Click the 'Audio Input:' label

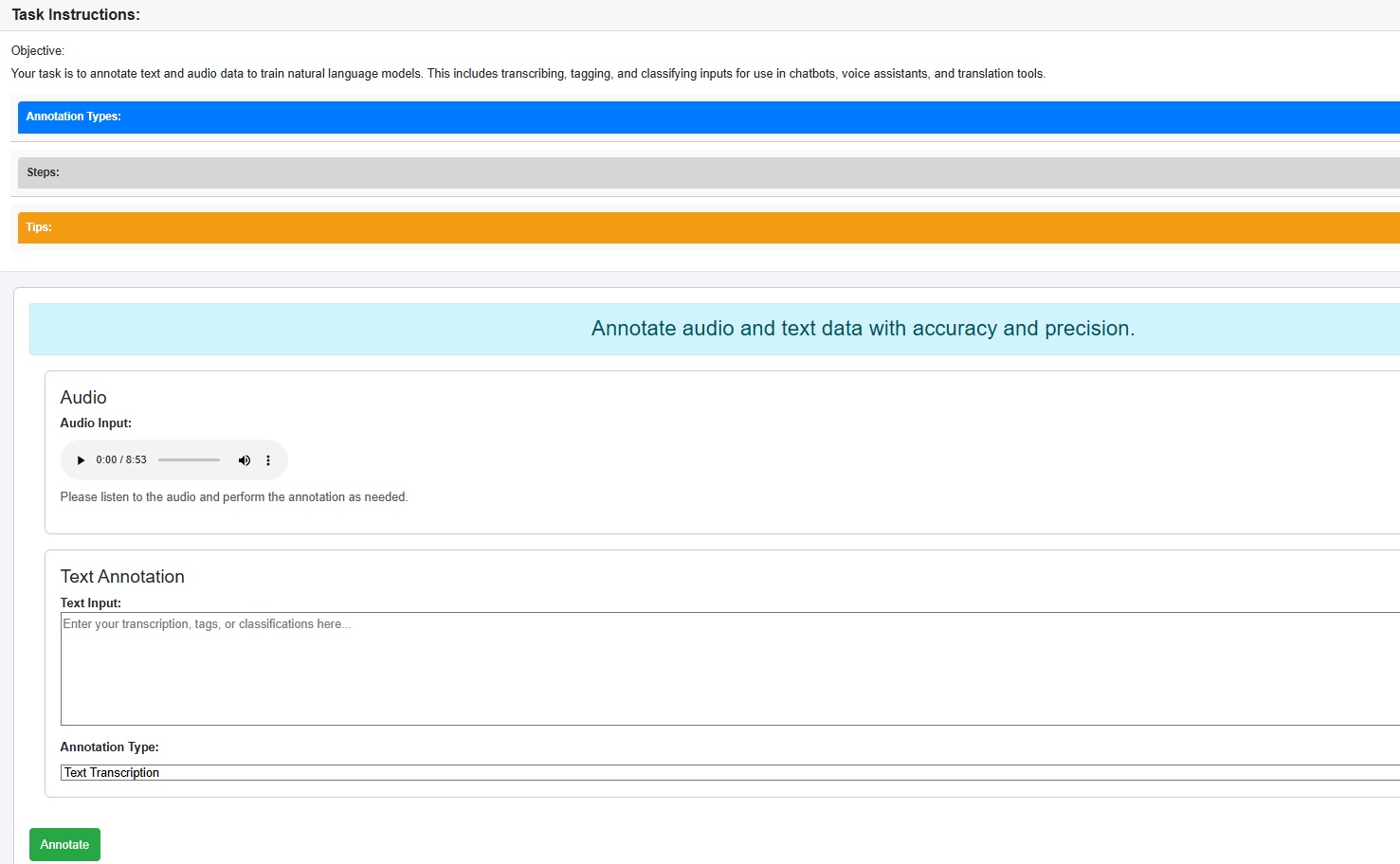click(x=96, y=423)
